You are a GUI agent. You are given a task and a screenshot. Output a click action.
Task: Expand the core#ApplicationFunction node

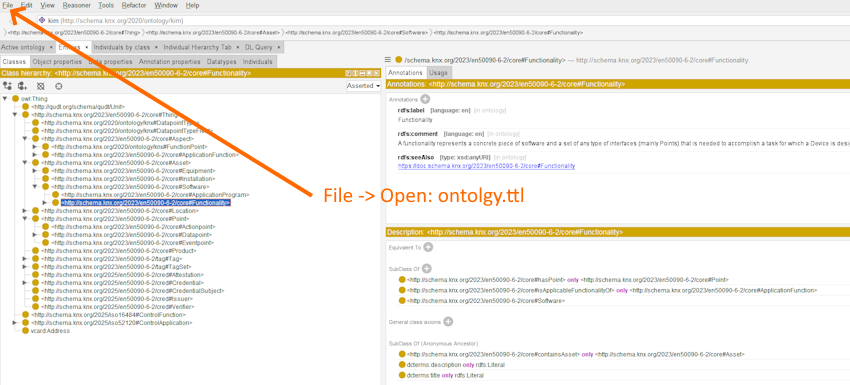click(35, 155)
